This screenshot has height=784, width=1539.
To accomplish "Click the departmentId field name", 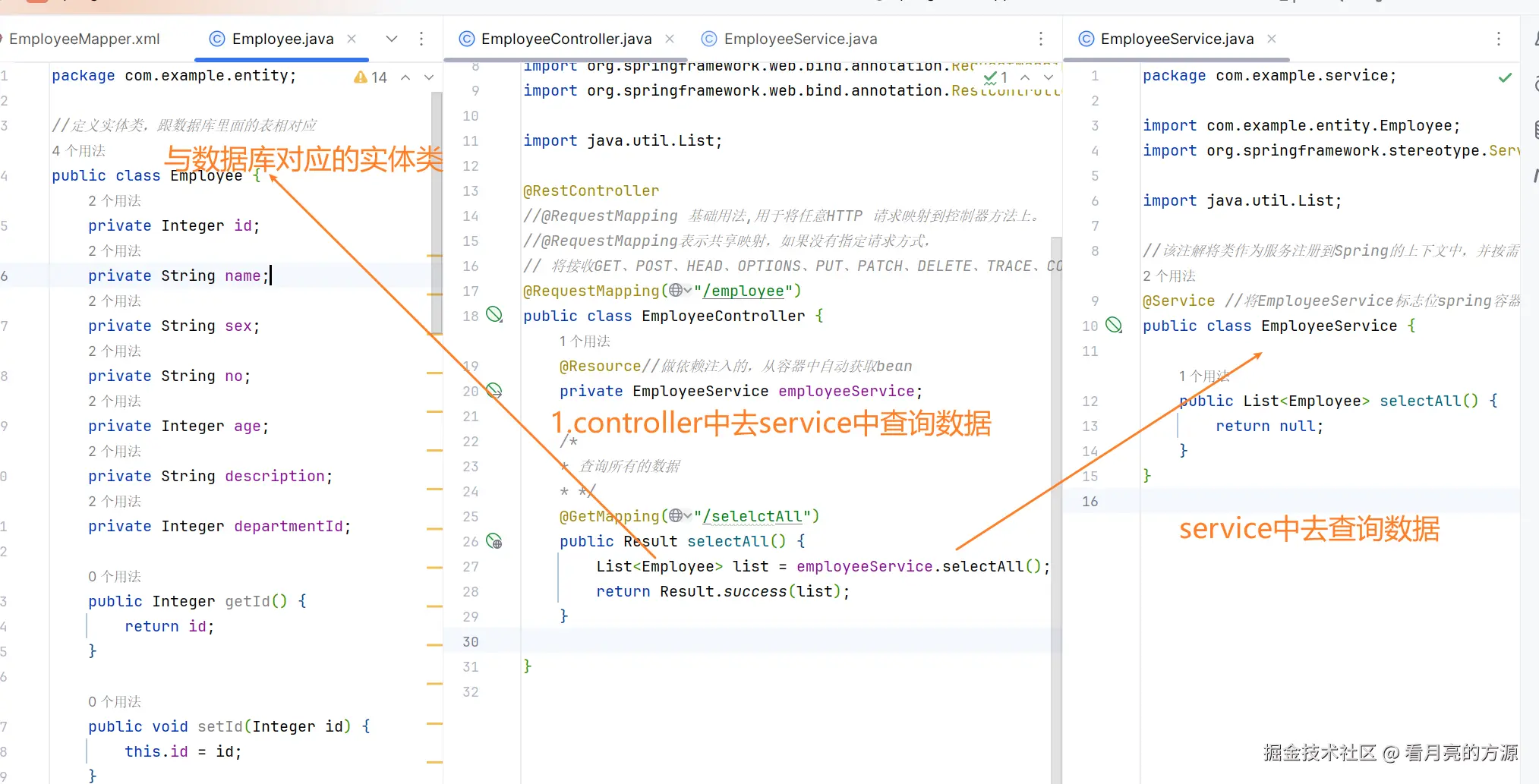I will 289,526.
